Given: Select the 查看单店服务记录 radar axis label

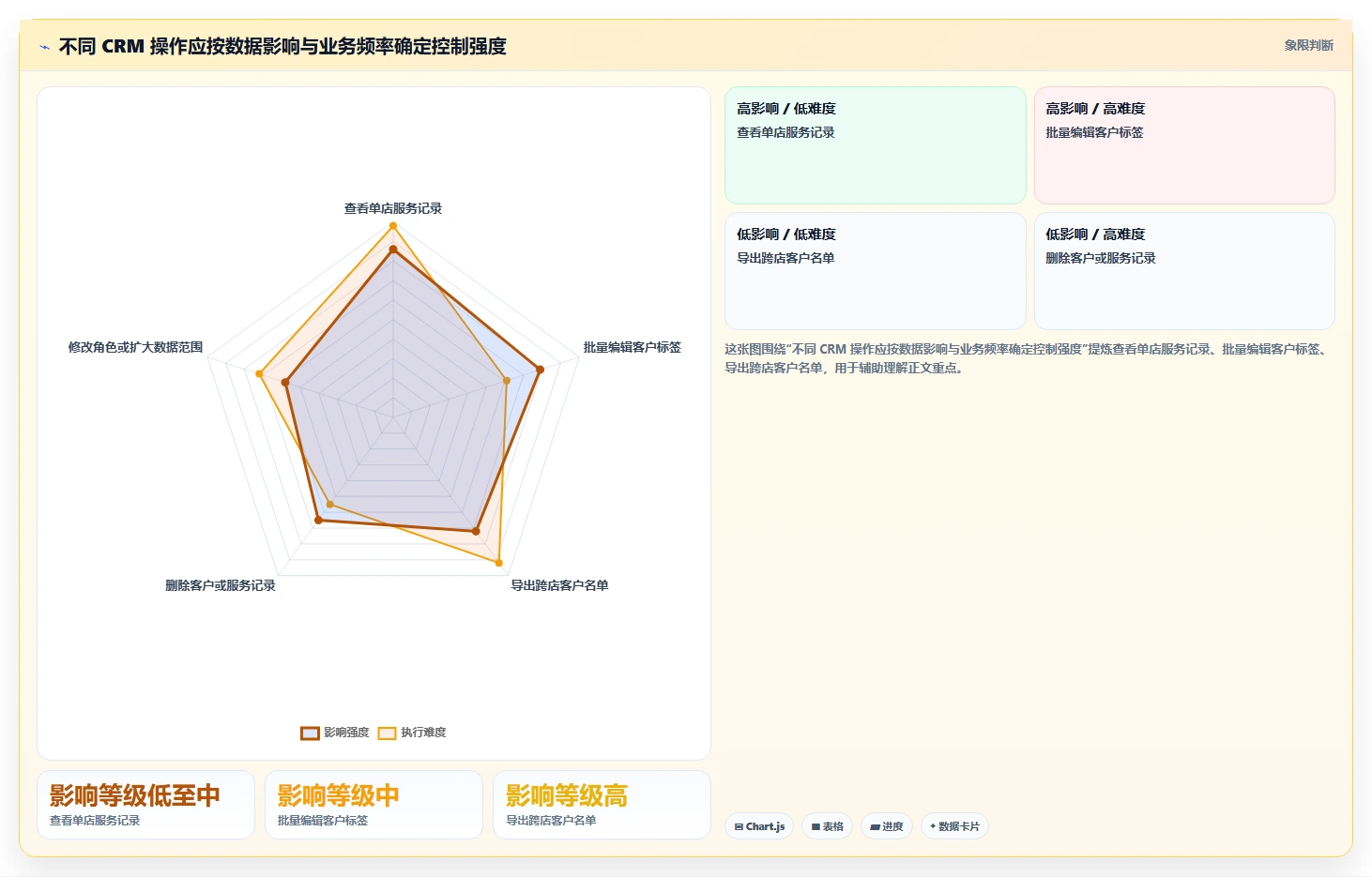Looking at the screenshot, I should click(x=393, y=208).
